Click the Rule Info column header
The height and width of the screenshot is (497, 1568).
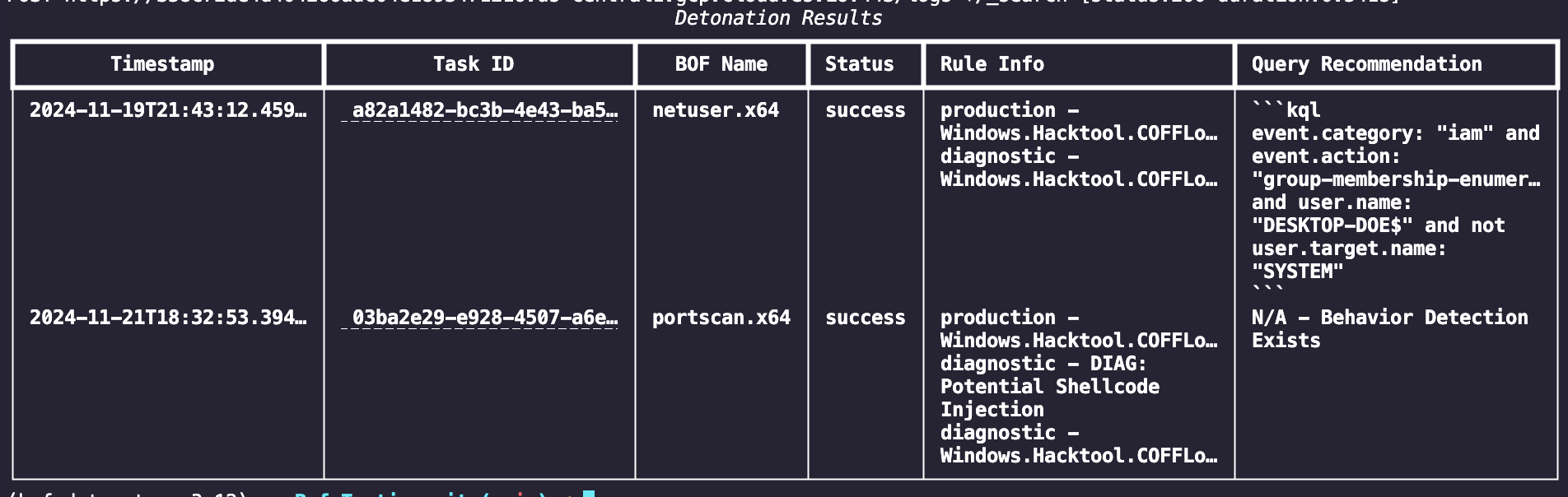pos(992,64)
